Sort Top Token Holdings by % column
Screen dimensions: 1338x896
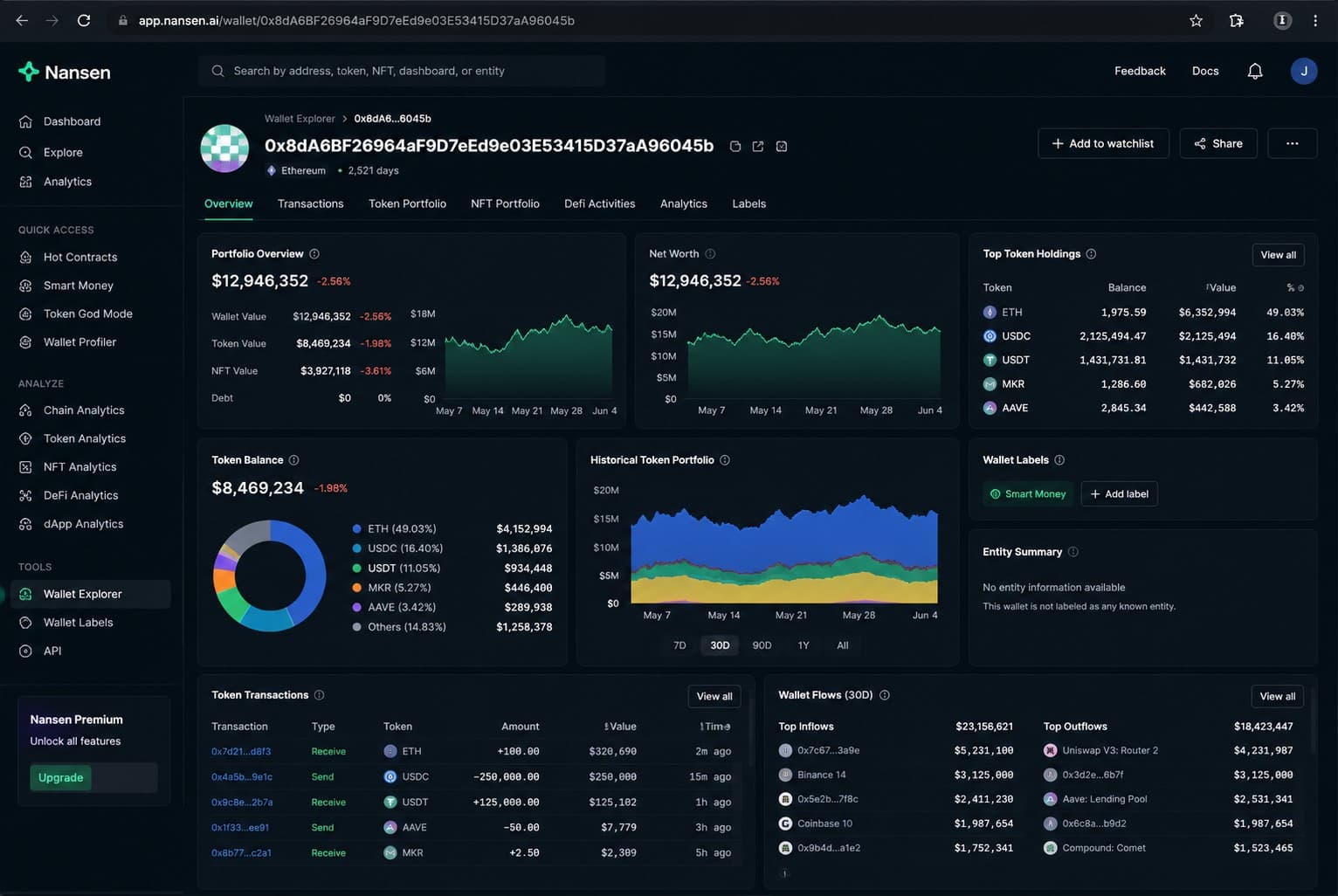[1295, 287]
